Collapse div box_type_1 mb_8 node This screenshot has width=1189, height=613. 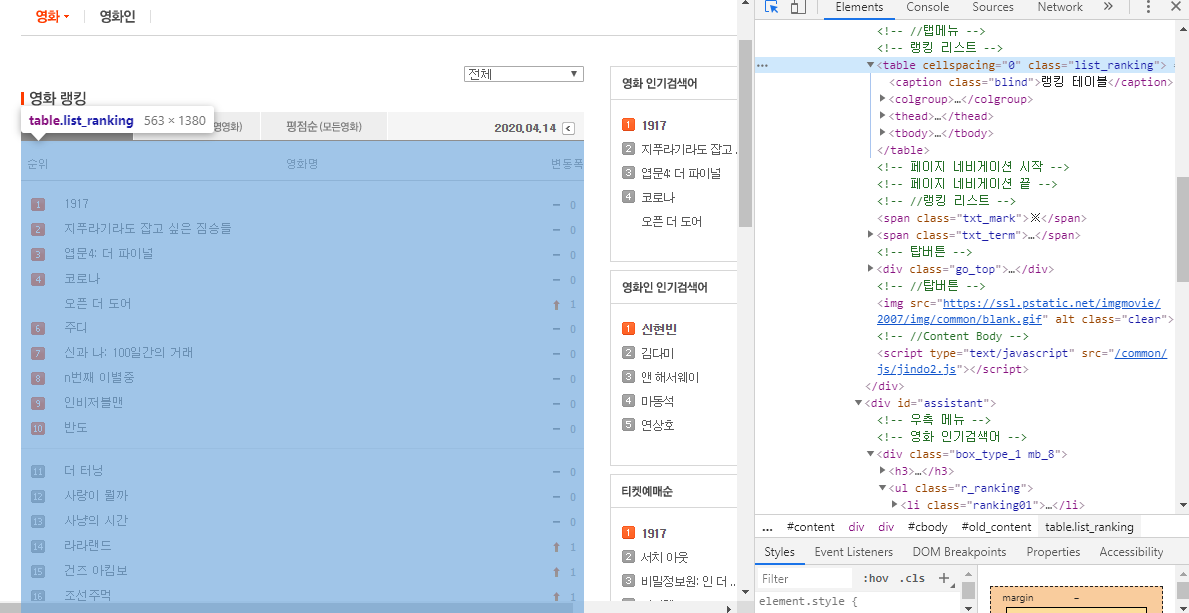point(871,454)
